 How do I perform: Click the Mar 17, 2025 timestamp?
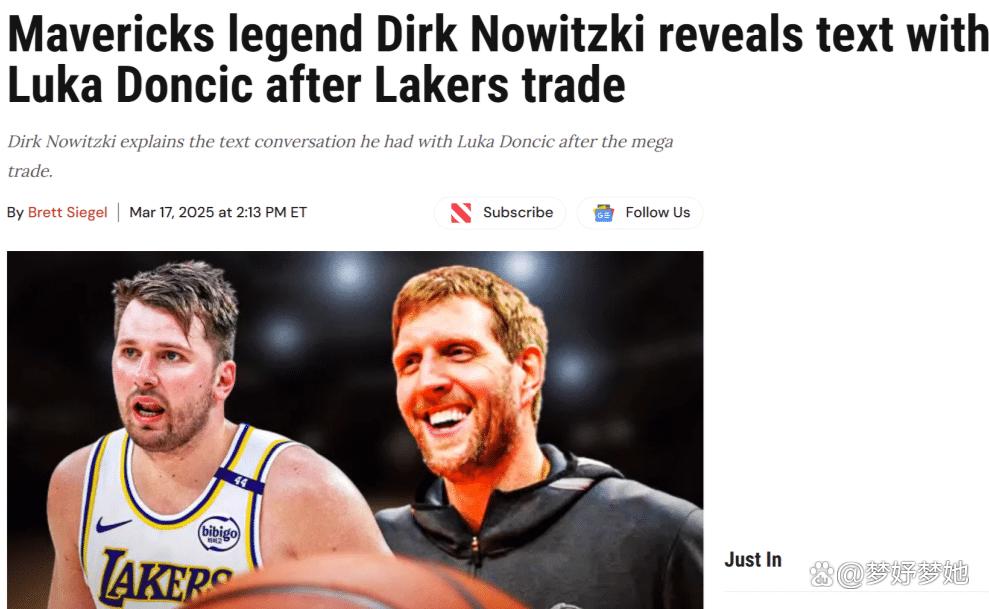tap(218, 212)
